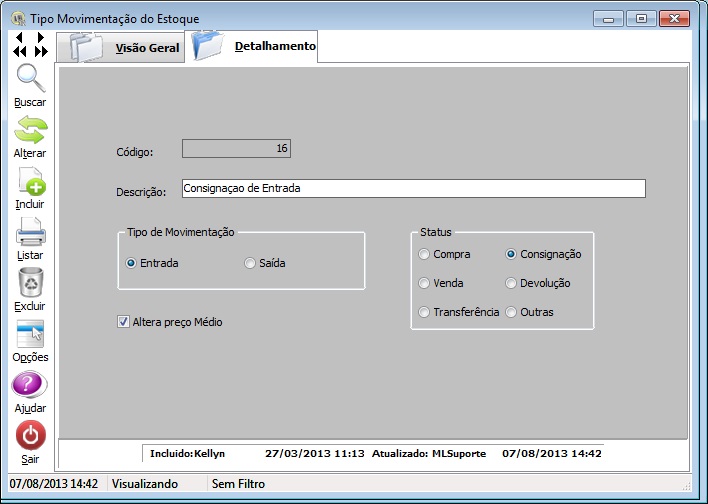Image resolution: width=708 pixels, height=504 pixels.
Task: Open the Ajudar help icon
Action: point(30,386)
